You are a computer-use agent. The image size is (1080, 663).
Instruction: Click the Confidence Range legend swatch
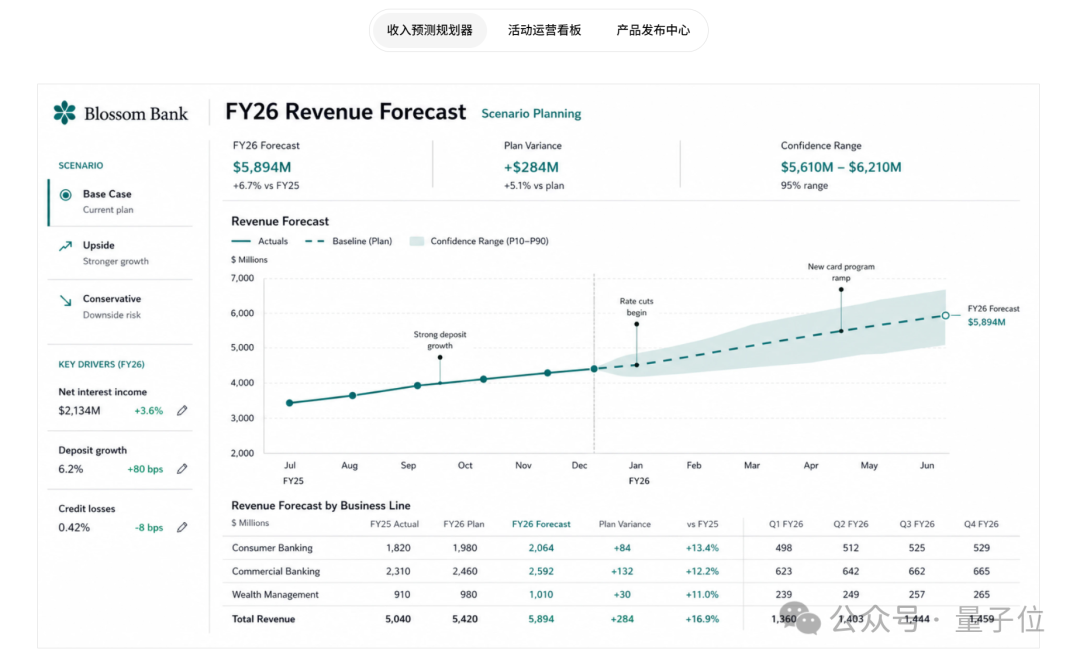(x=417, y=241)
